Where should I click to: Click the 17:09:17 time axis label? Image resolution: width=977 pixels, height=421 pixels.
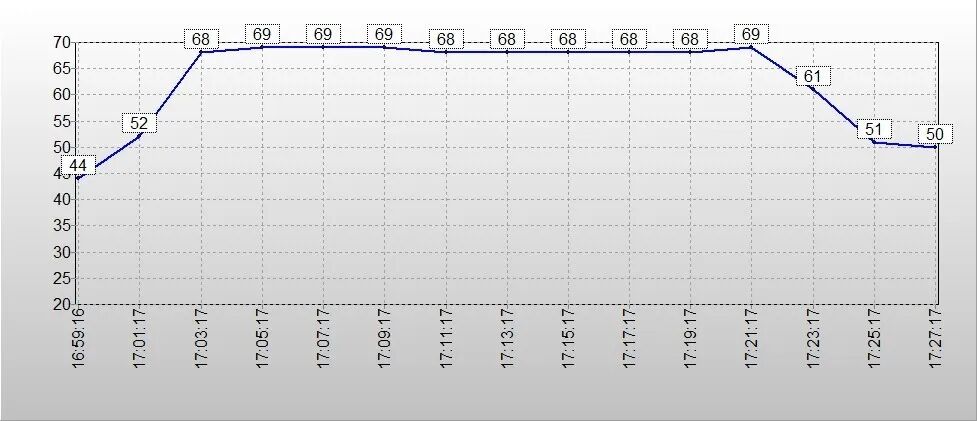(385, 340)
